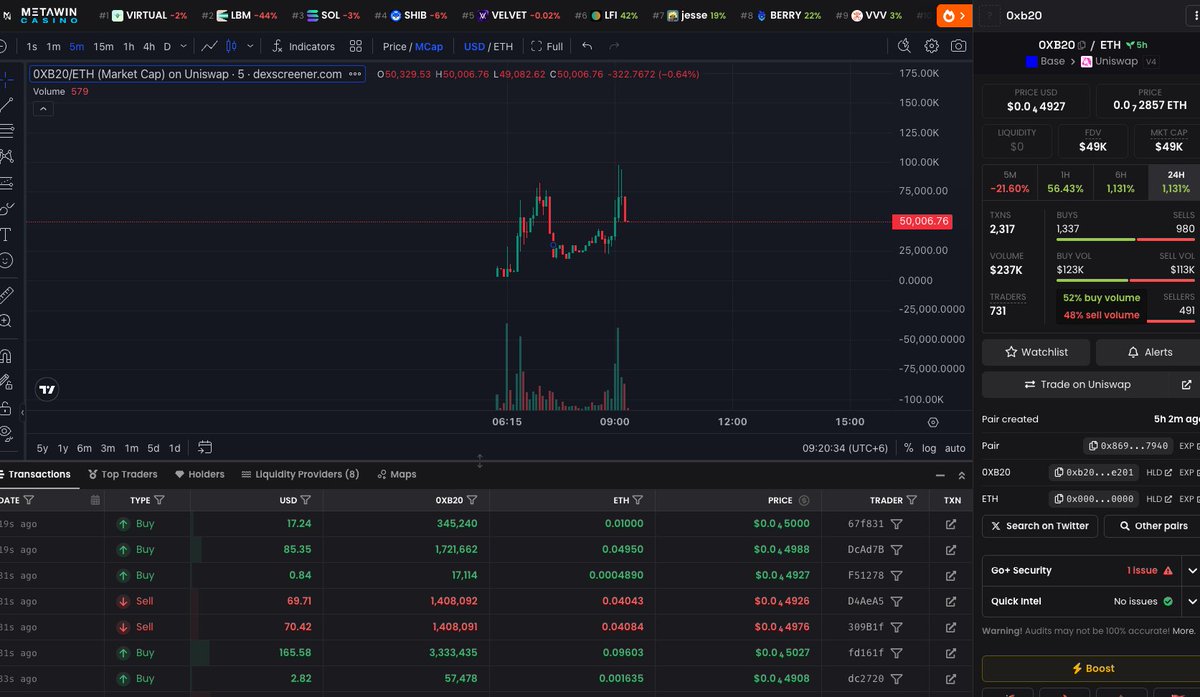Switch chart interval to 1h
The width and height of the screenshot is (1200, 697).
[128, 46]
